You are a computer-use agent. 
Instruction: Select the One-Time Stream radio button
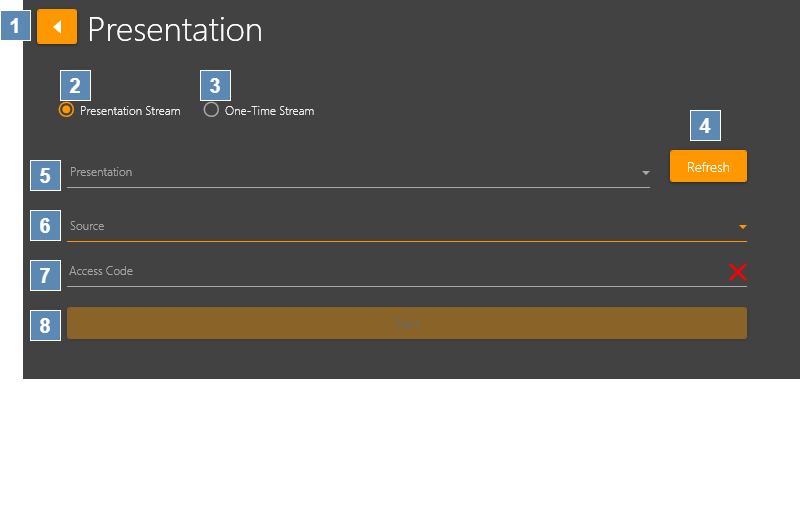[x=211, y=110]
